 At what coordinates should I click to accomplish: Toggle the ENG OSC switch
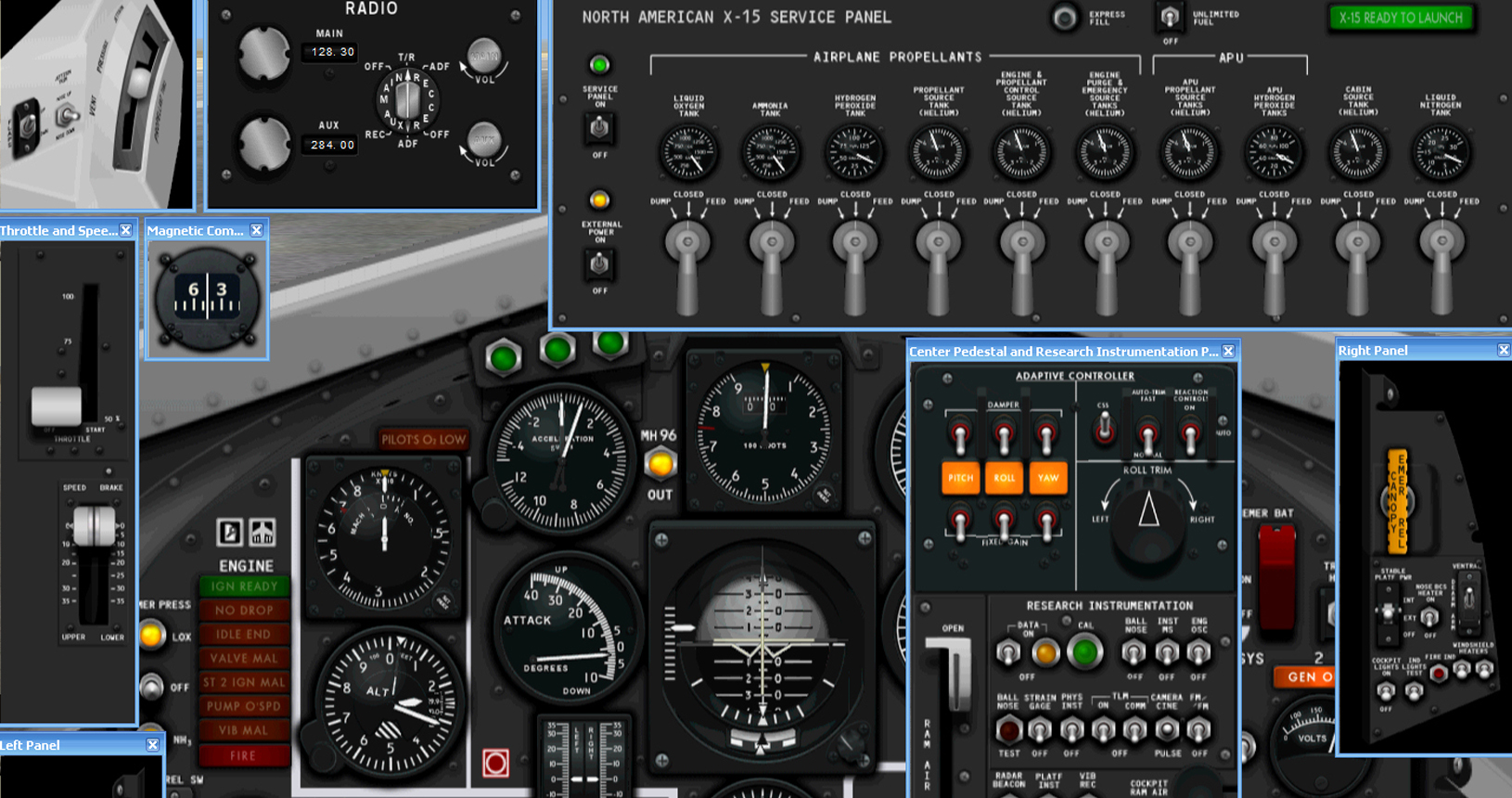point(1198,653)
